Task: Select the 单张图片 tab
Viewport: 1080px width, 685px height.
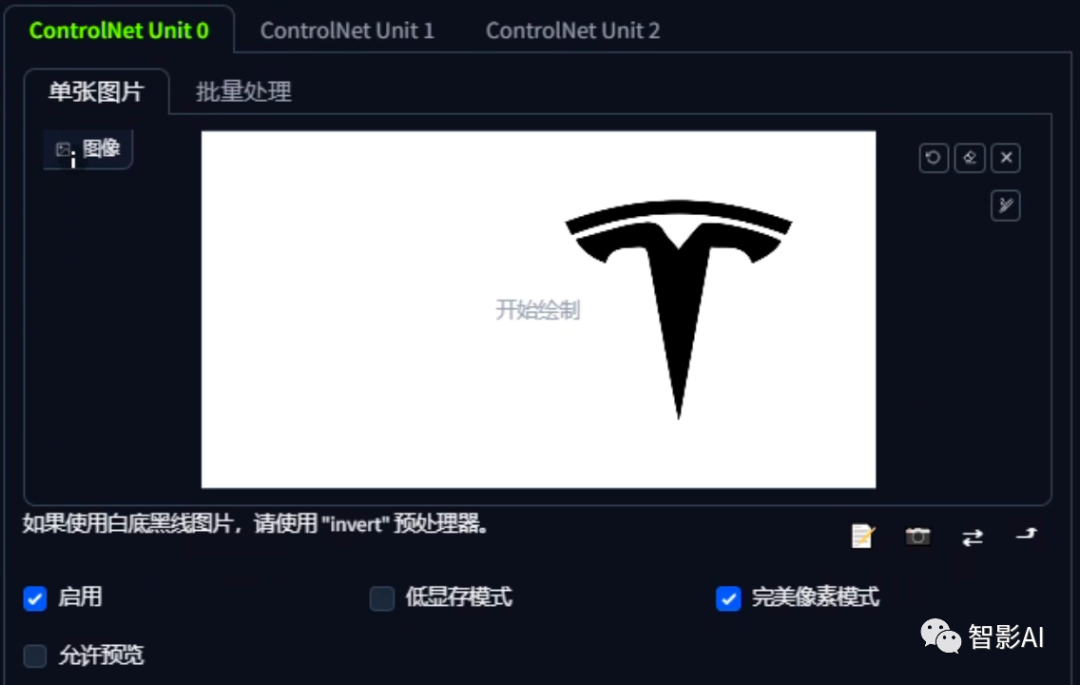Action: coord(96,92)
